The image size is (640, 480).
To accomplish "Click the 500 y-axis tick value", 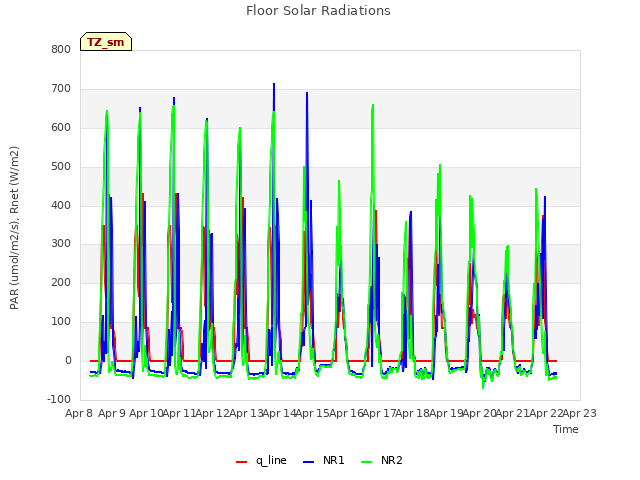I will [x=61, y=167].
